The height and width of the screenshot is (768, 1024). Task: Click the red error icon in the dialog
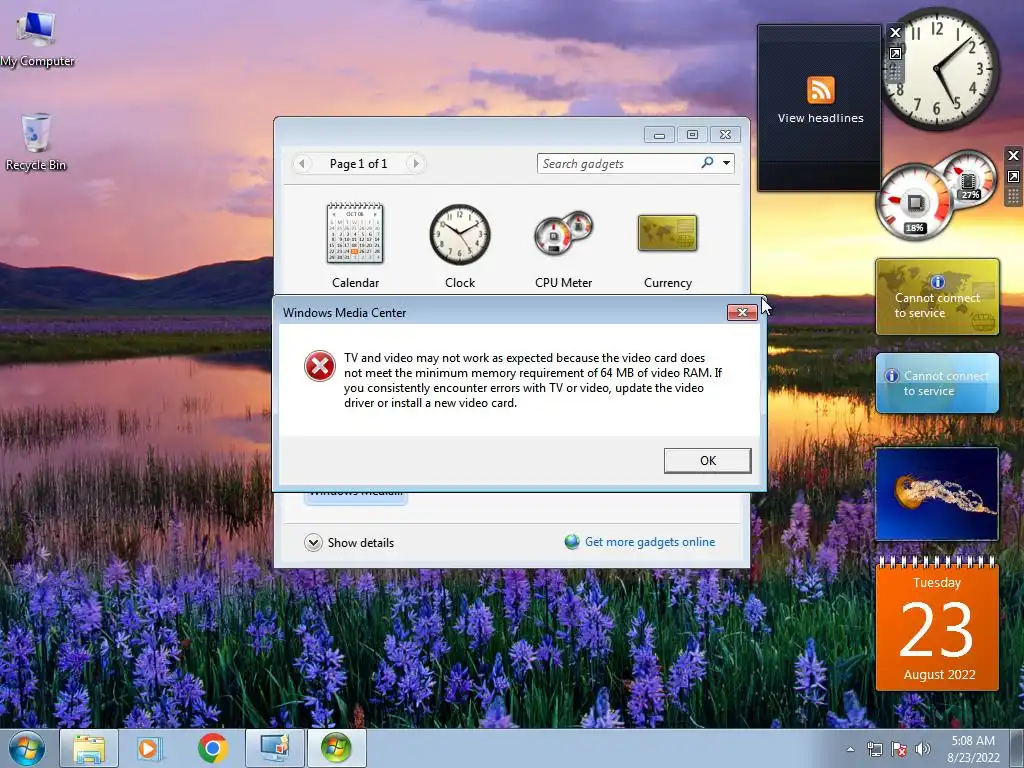(x=320, y=366)
